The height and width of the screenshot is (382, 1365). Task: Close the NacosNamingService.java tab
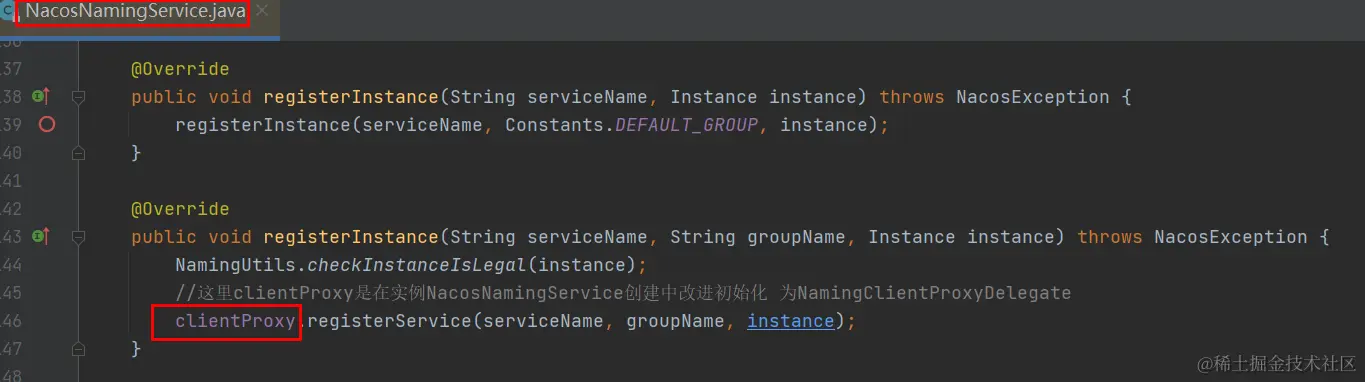(x=263, y=12)
